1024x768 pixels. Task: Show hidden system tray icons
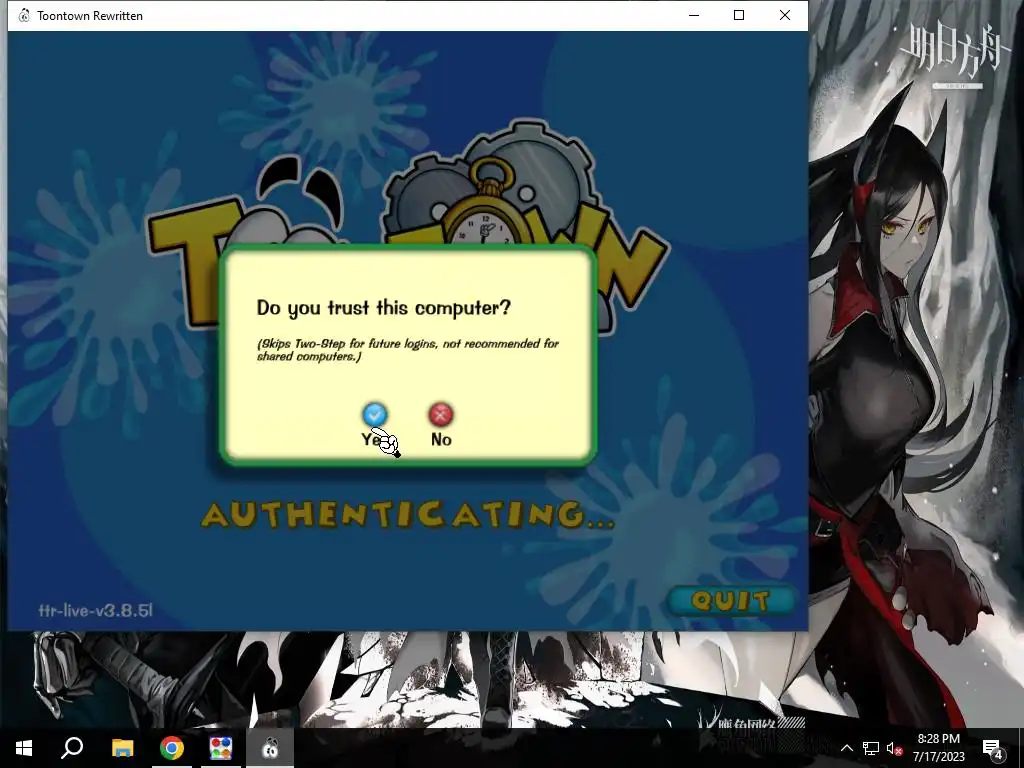pos(846,748)
